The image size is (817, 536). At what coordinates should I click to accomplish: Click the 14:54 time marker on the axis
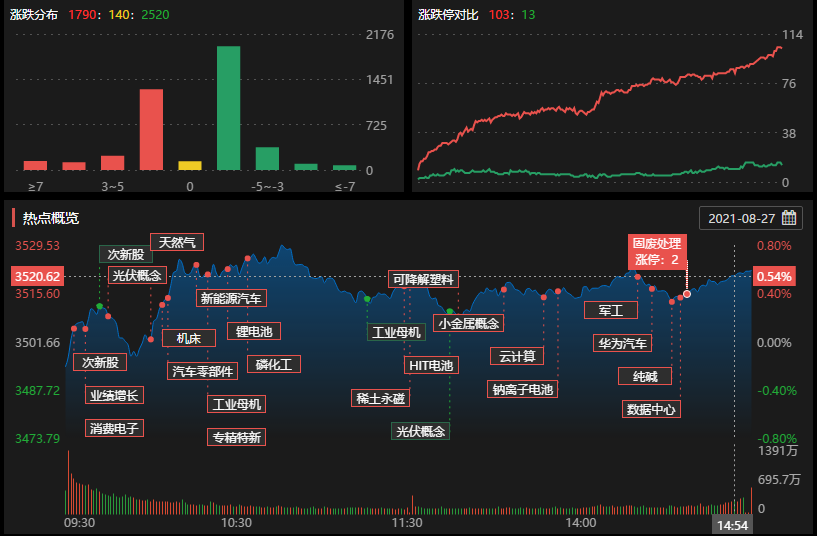point(731,525)
